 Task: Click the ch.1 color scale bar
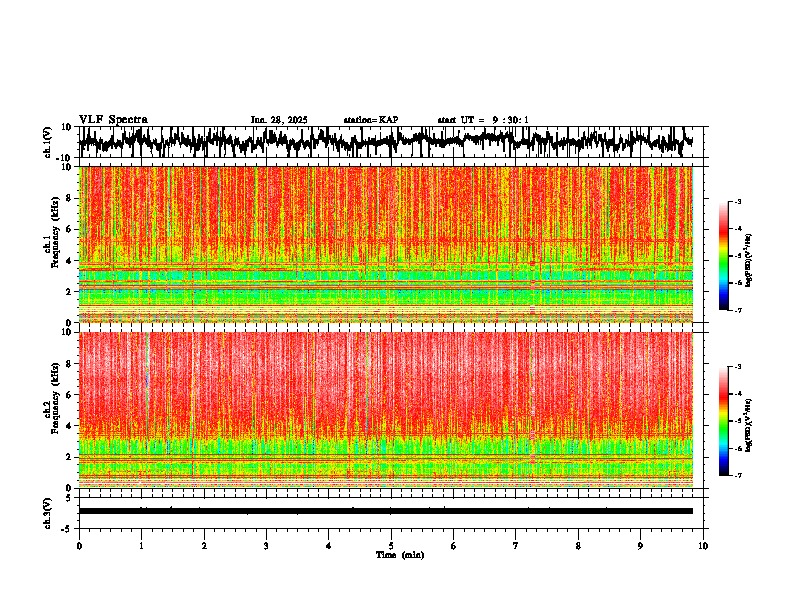pyautogui.click(x=723, y=256)
